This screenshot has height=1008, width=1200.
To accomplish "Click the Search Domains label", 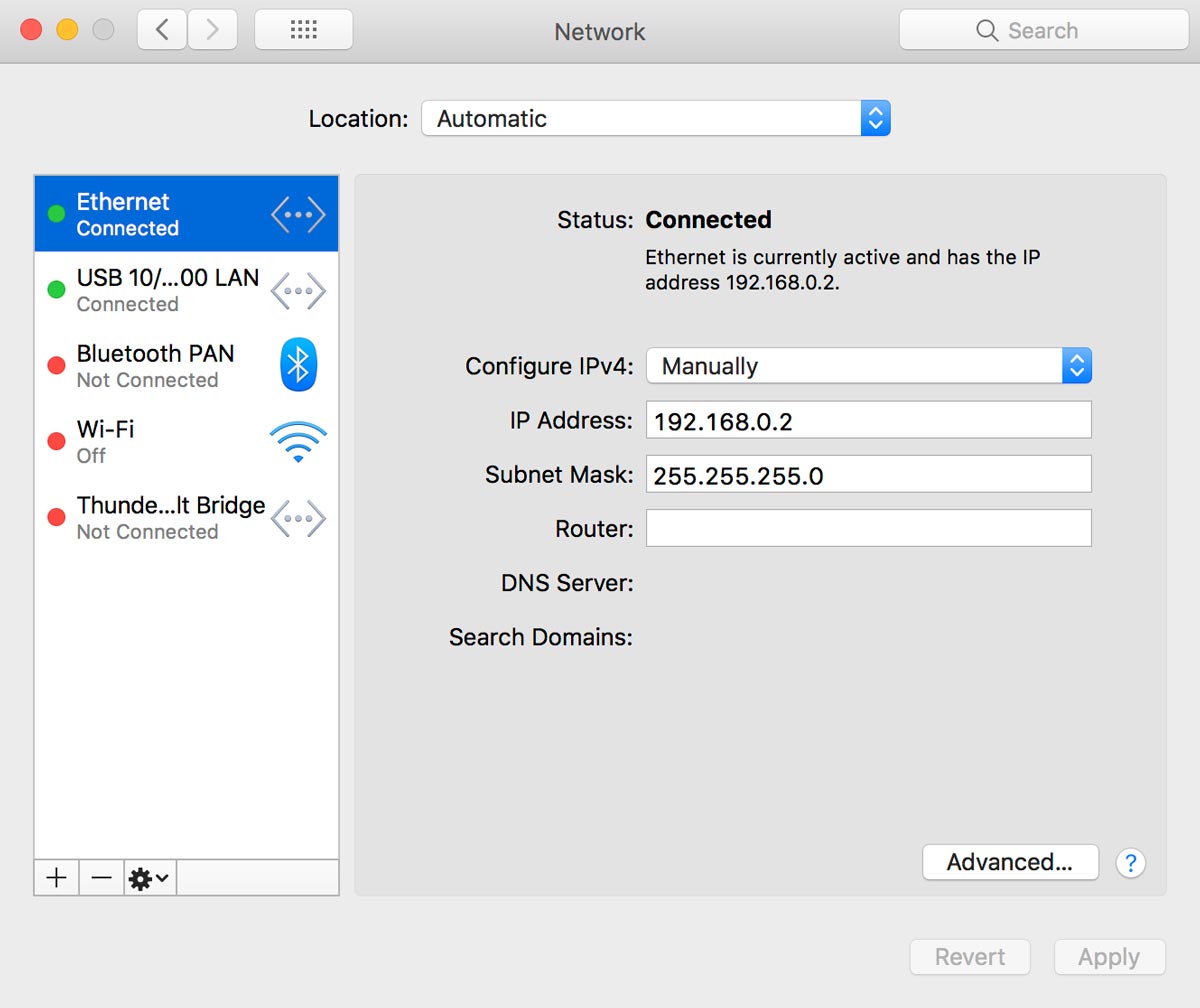I will [x=541, y=637].
